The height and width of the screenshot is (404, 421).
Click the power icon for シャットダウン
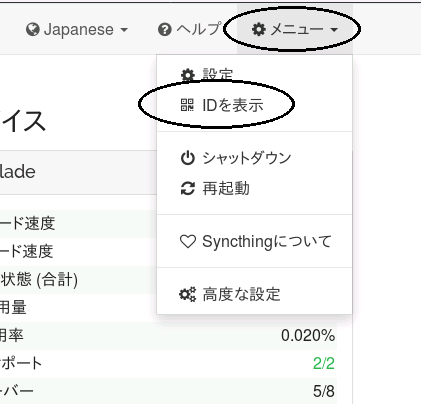pyautogui.click(x=188, y=158)
